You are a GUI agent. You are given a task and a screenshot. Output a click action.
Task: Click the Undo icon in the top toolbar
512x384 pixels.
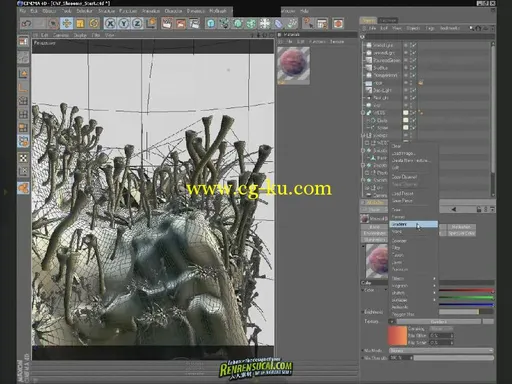(26, 24)
